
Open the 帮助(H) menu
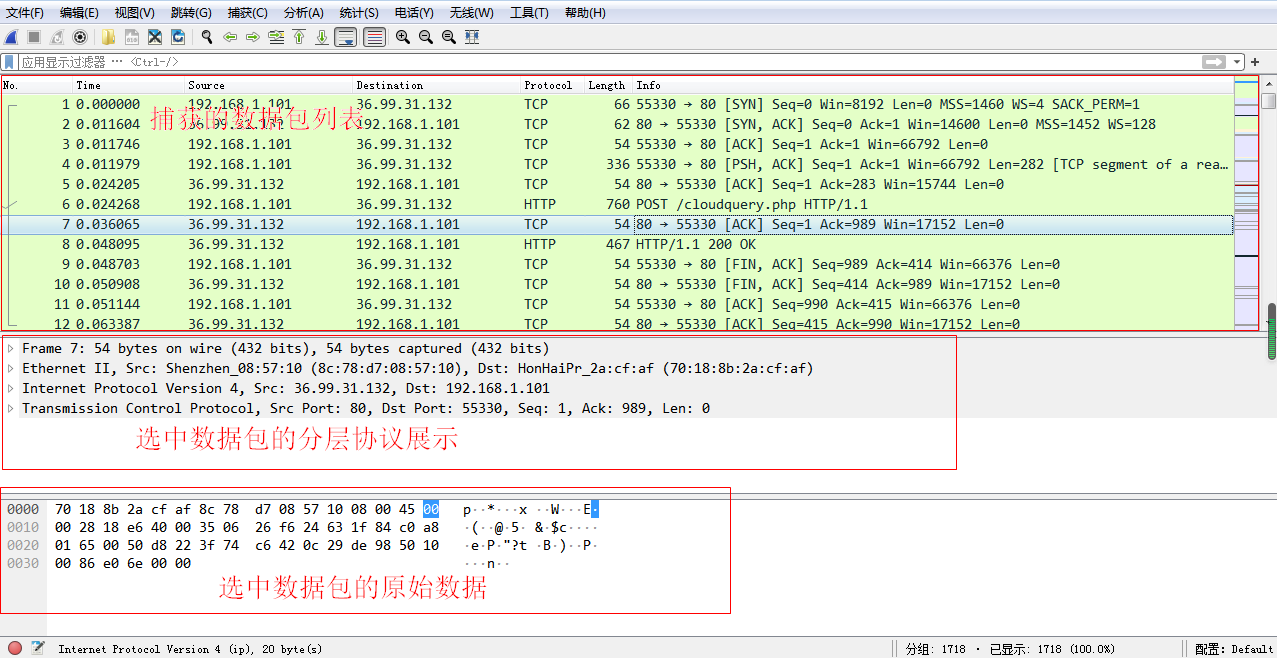[x=585, y=13]
